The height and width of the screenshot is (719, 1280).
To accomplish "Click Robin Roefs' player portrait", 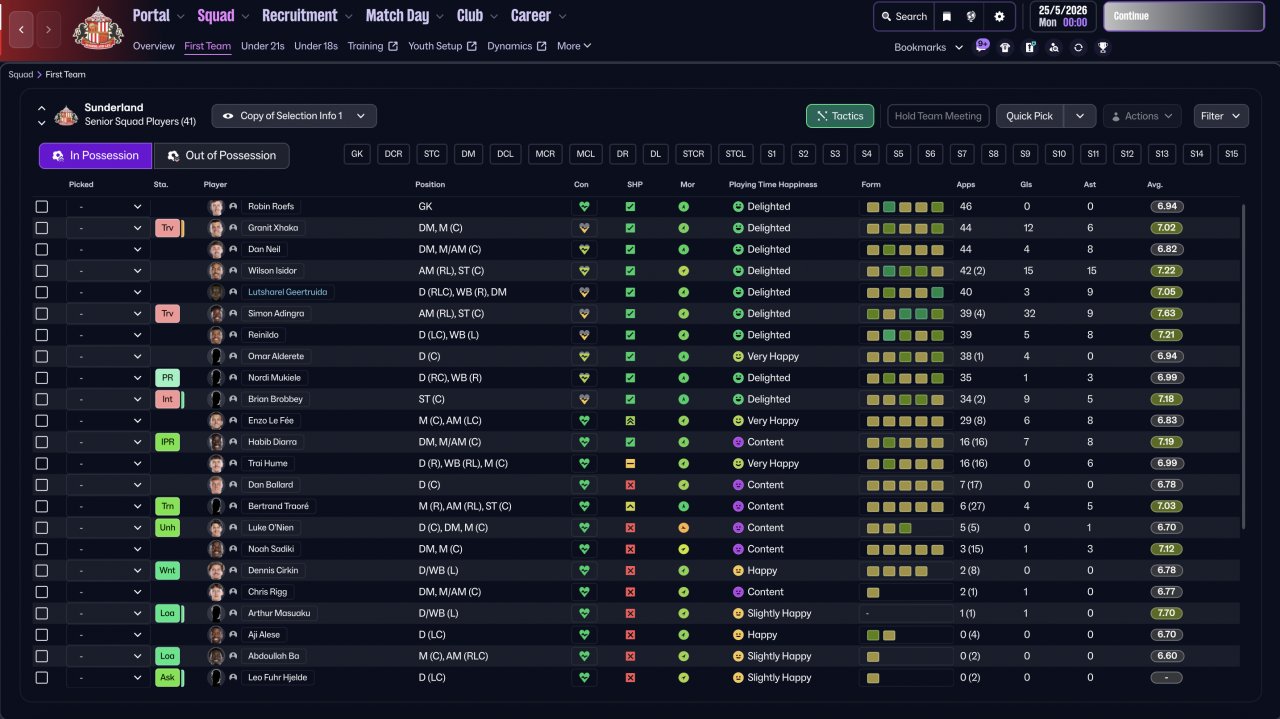I will pyautogui.click(x=215, y=206).
